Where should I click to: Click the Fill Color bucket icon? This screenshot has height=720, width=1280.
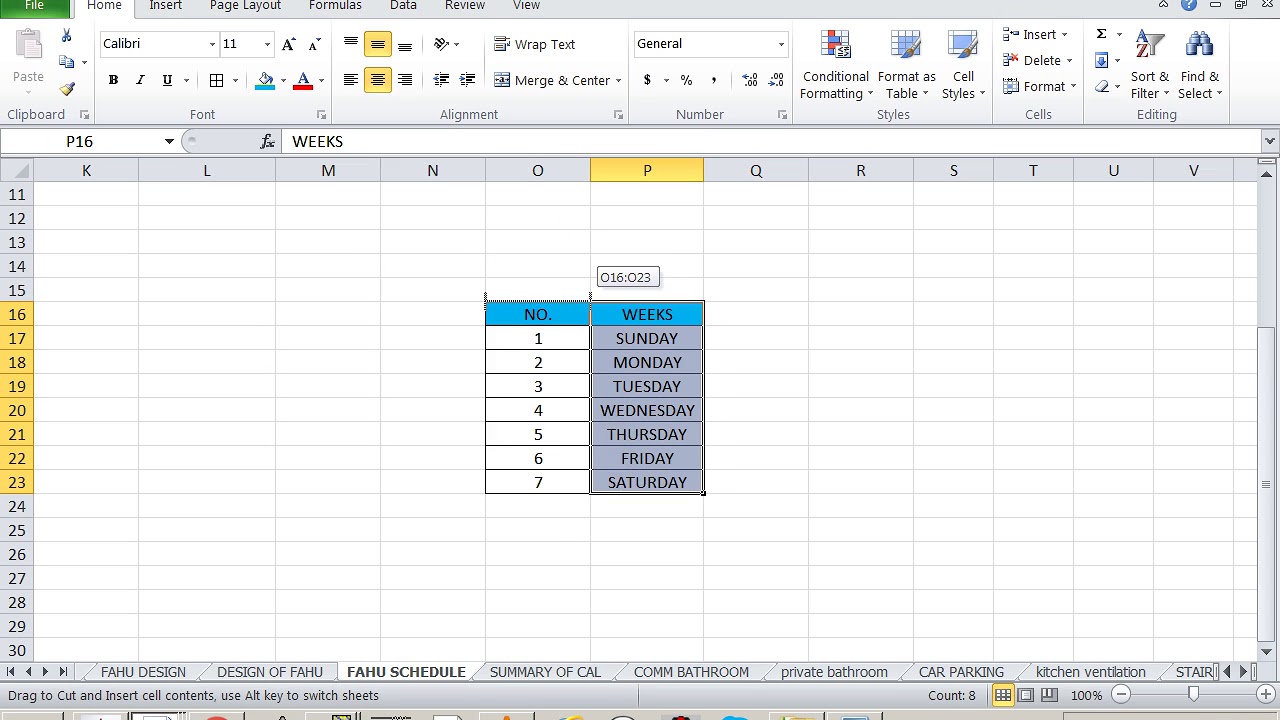click(265, 80)
